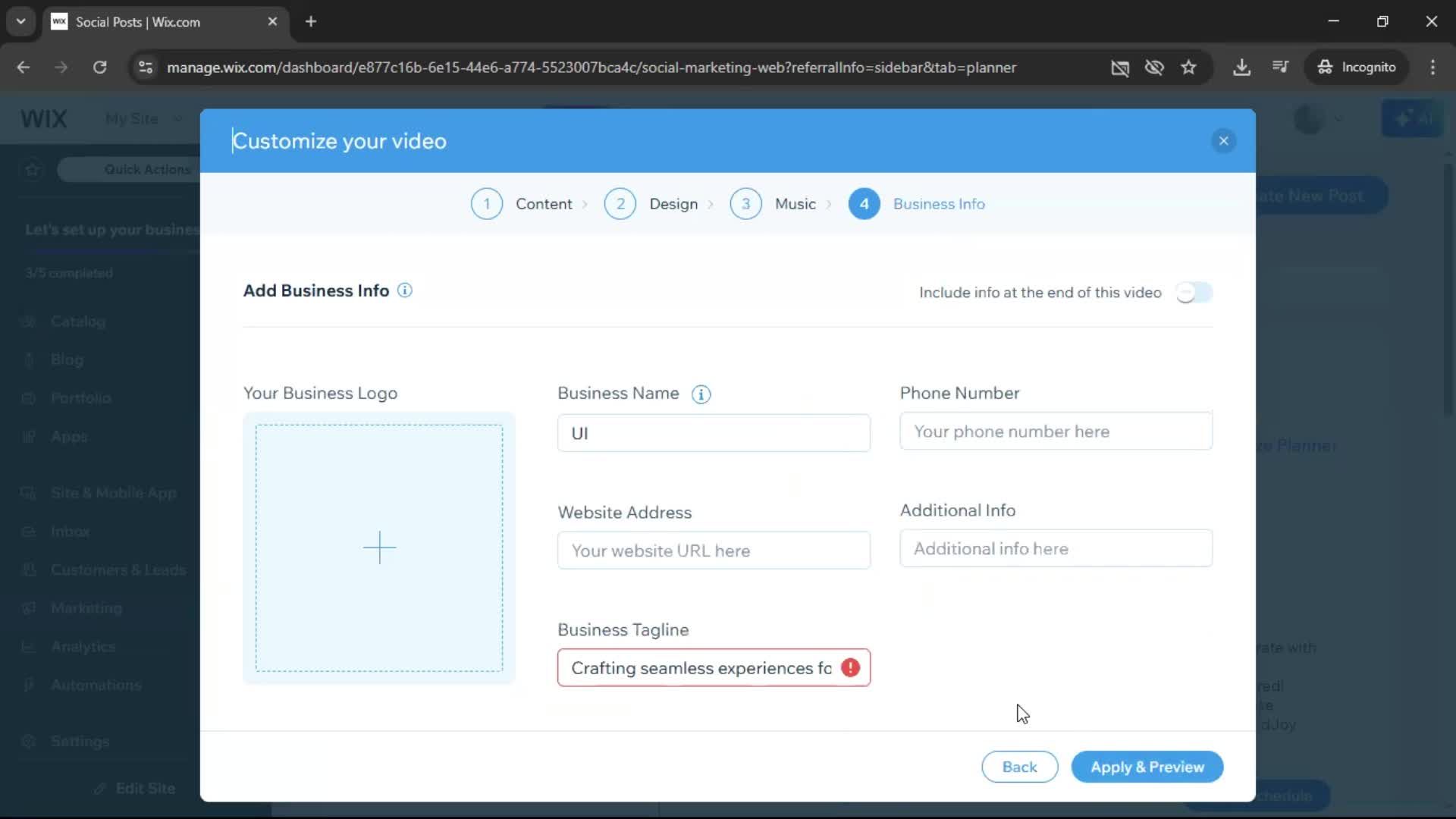Viewport: 1456px width, 819px height.
Task: Close the Customize your video dialog
Action: (1223, 141)
